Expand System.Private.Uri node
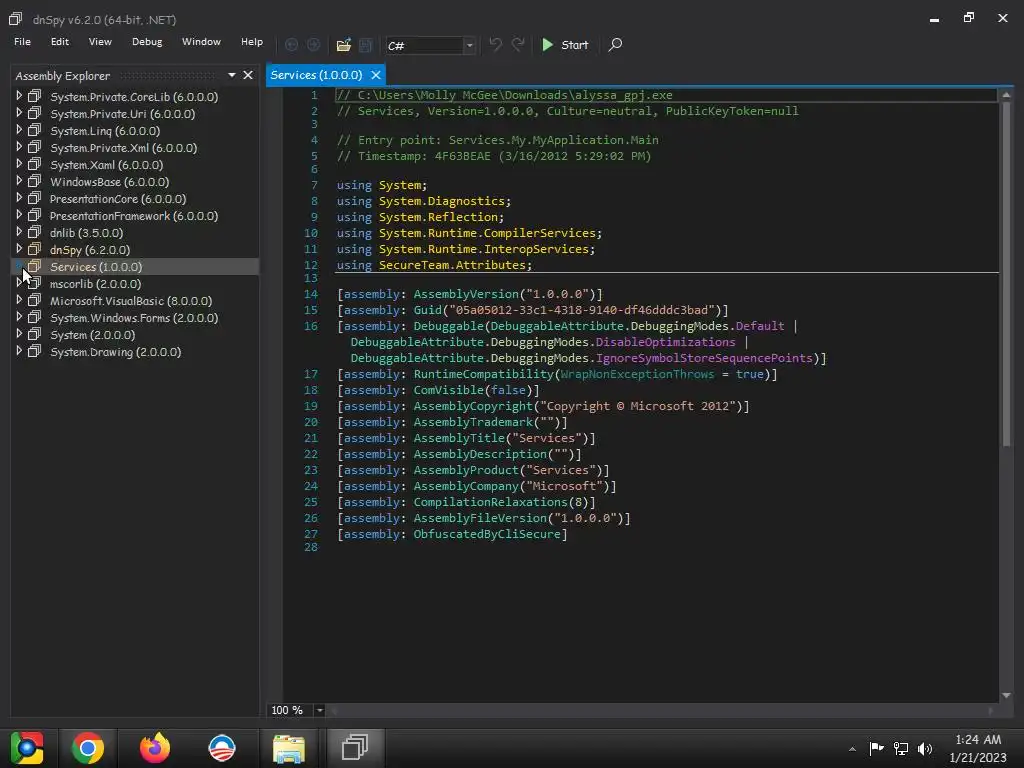The width and height of the screenshot is (1024, 768). click(19, 113)
